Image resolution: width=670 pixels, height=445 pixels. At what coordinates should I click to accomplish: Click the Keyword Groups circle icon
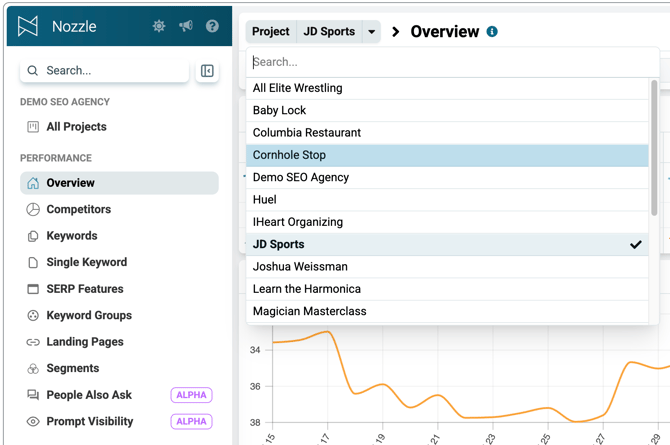(33, 315)
